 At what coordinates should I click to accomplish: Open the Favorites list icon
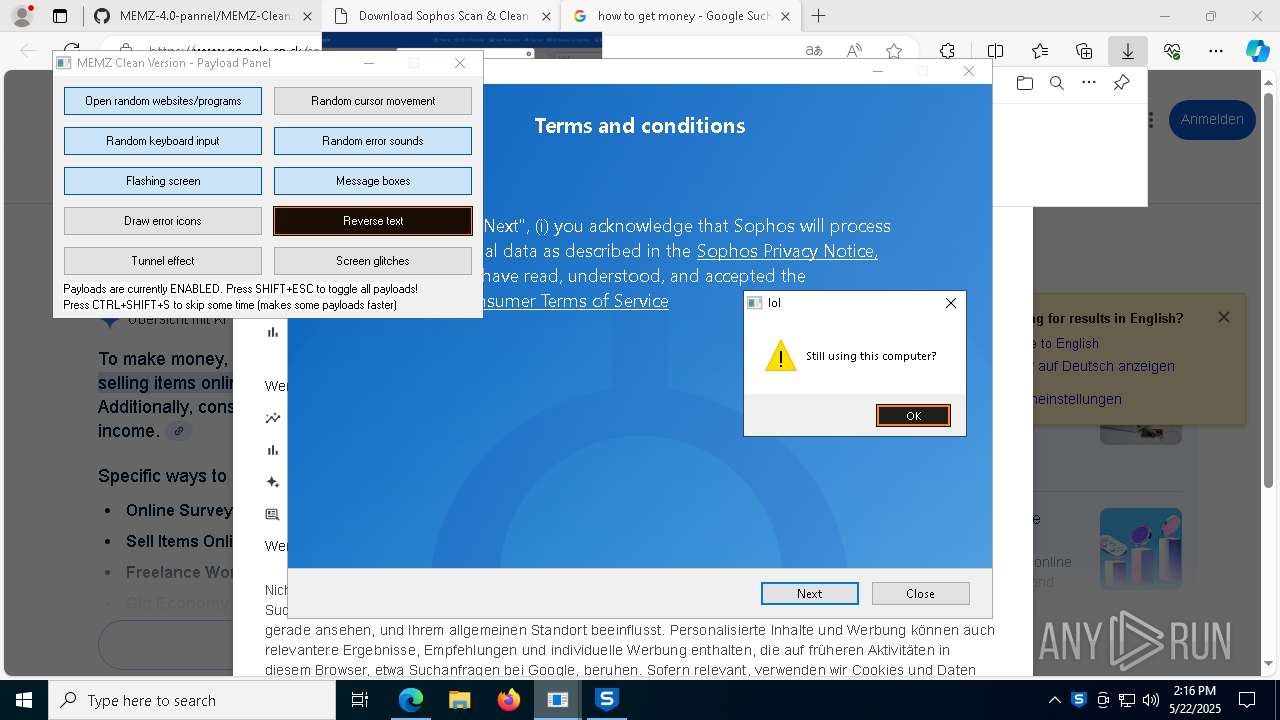(1040, 51)
